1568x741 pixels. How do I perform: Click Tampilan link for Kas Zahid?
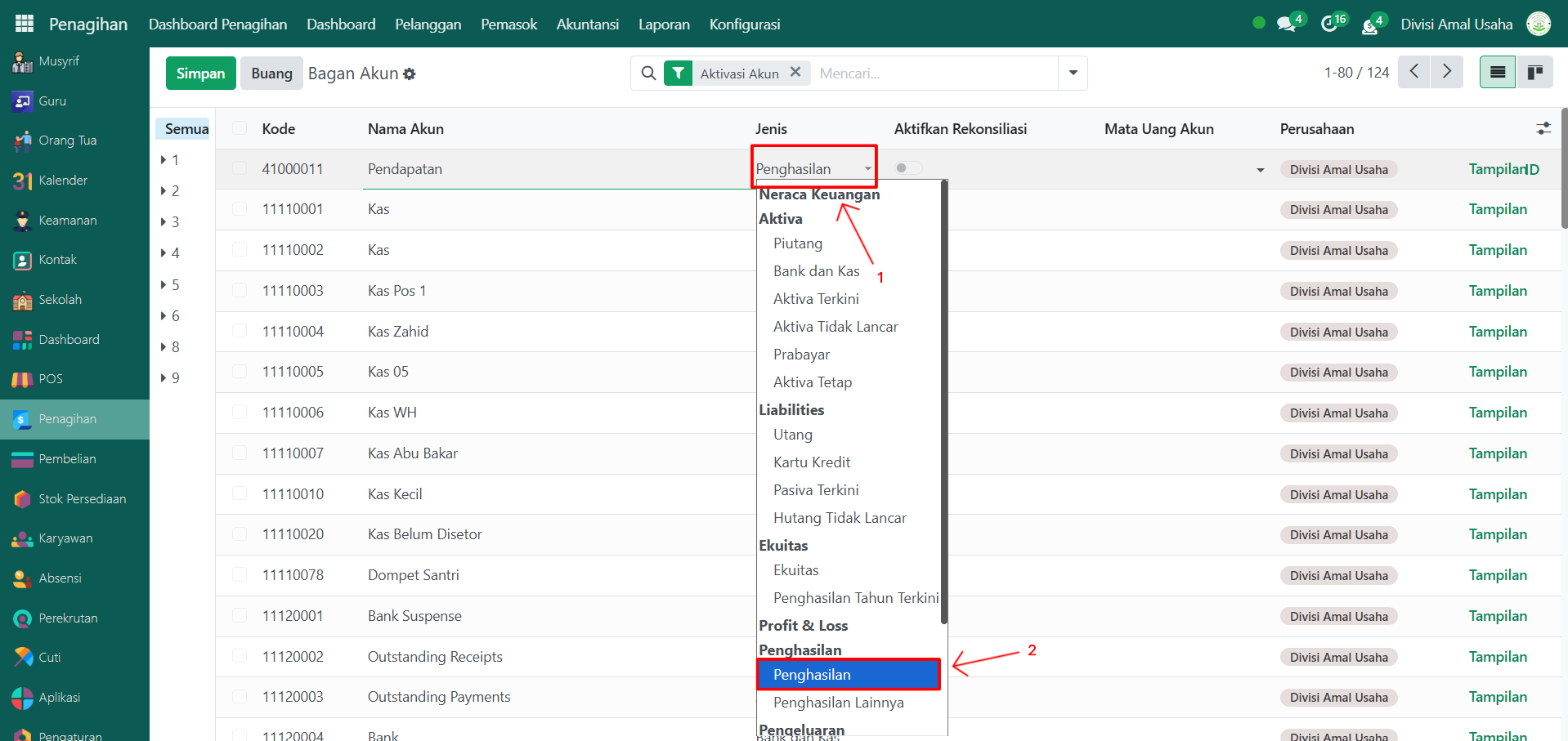[1497, 332]
